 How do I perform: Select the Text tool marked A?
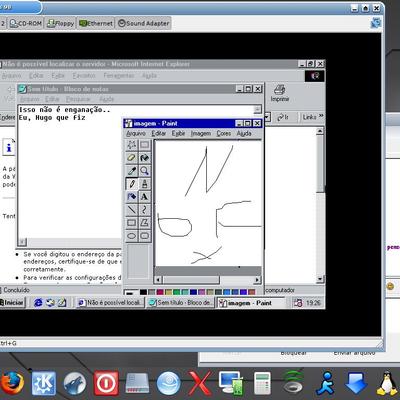(144, 197)
